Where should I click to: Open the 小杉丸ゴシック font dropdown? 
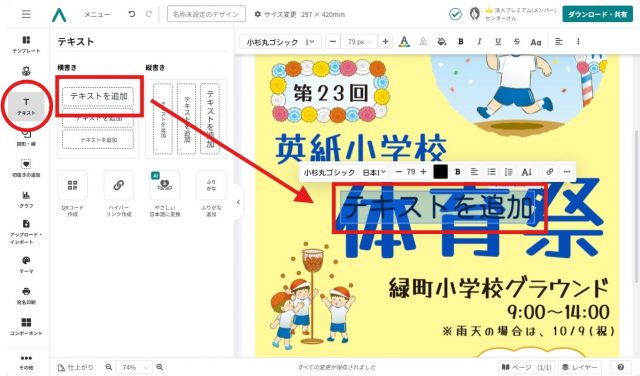[x=280, y=42]
